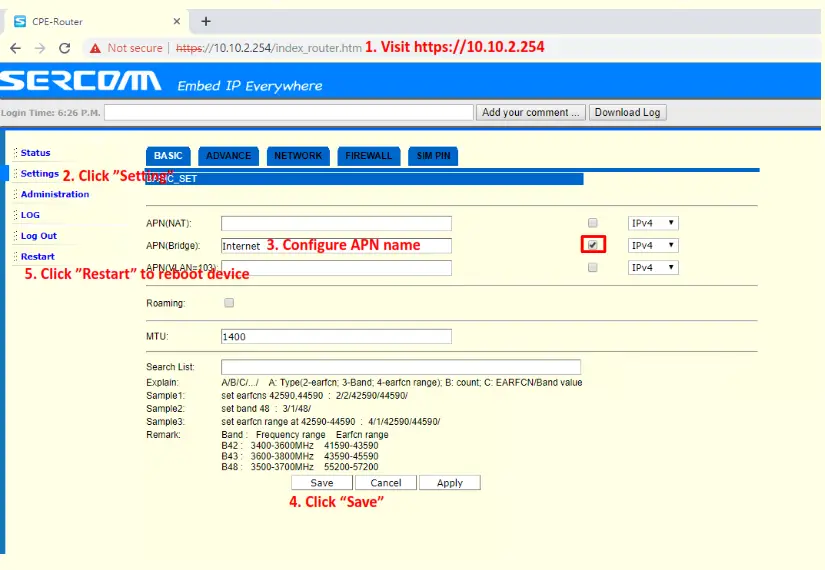Close the CPE-Router tab

(177, 22)
